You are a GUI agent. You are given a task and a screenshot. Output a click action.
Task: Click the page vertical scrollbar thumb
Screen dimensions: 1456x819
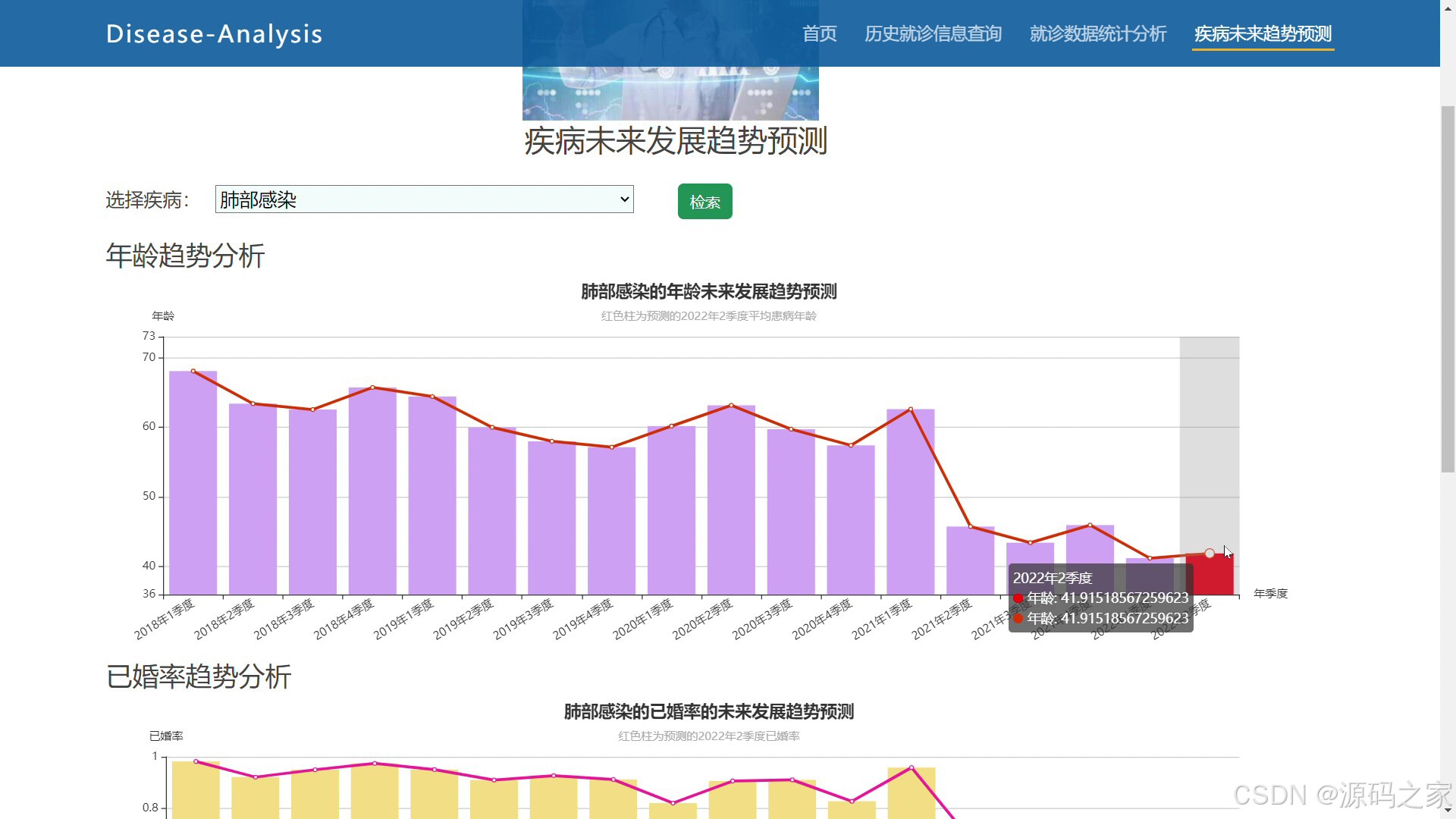click(x=1448, y=289)
